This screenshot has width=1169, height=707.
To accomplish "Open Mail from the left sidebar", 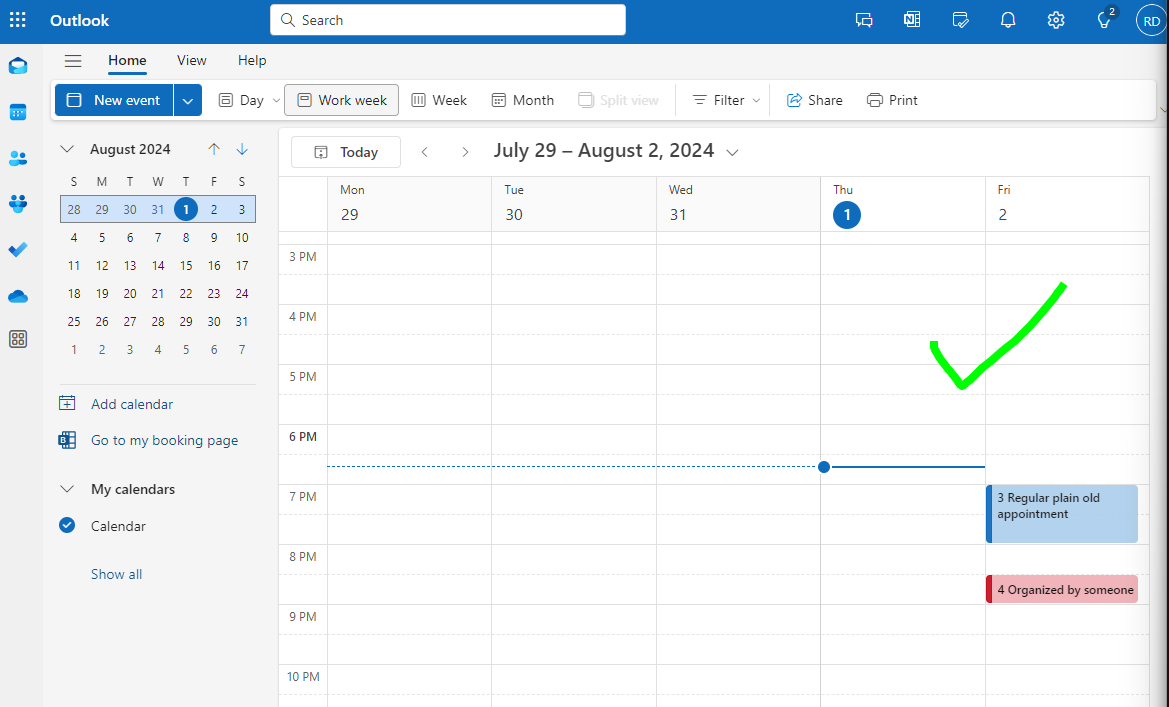I will (x=18, y=66).
